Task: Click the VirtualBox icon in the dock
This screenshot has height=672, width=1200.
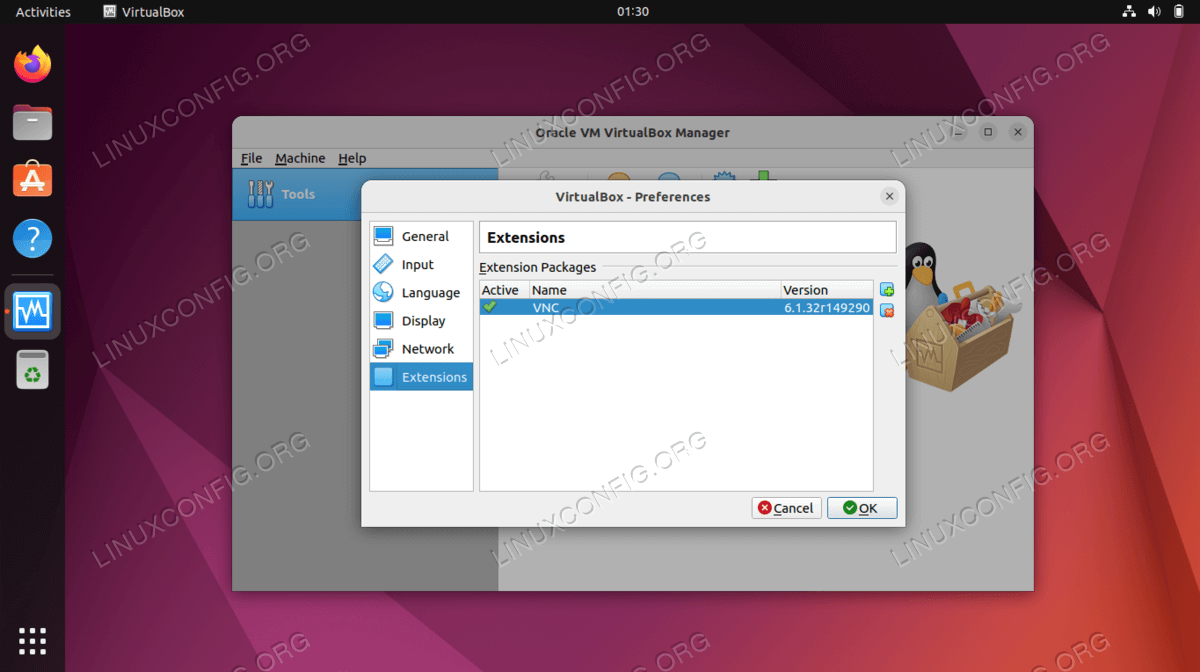Action: pyautogui.click(x=33, y=311)
